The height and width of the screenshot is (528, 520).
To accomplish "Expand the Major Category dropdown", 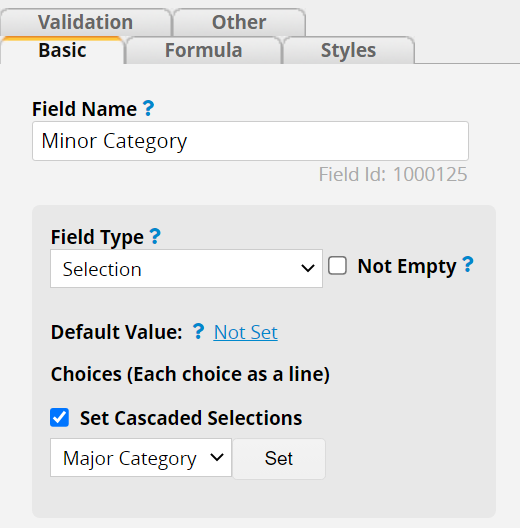I will 141,458.
